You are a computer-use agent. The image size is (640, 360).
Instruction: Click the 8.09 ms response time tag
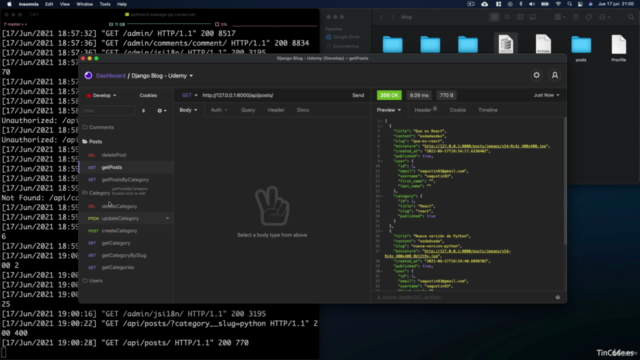[x=419, y=95]
